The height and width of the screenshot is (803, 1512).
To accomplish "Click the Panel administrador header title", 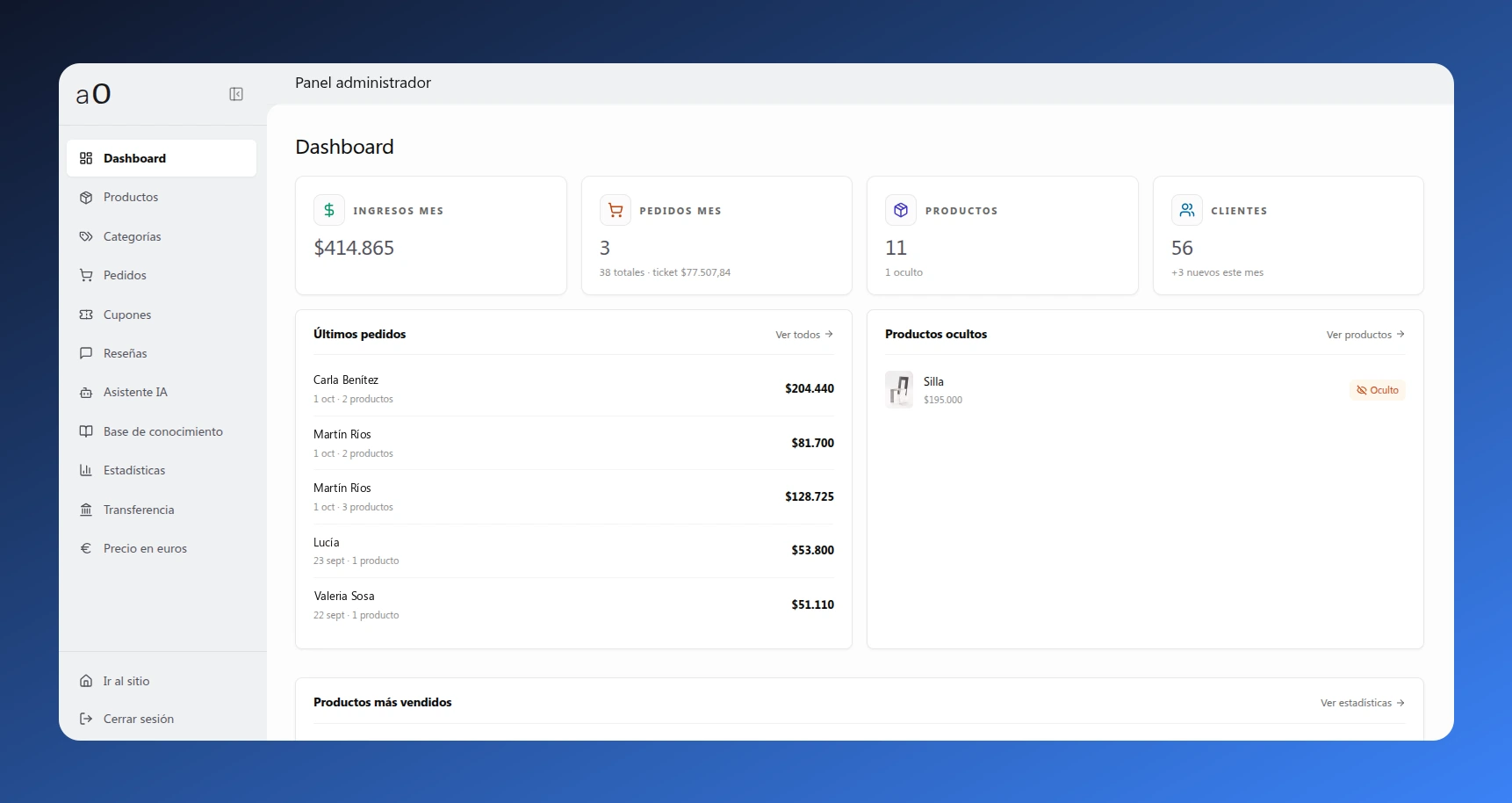I will click(363, 83).
